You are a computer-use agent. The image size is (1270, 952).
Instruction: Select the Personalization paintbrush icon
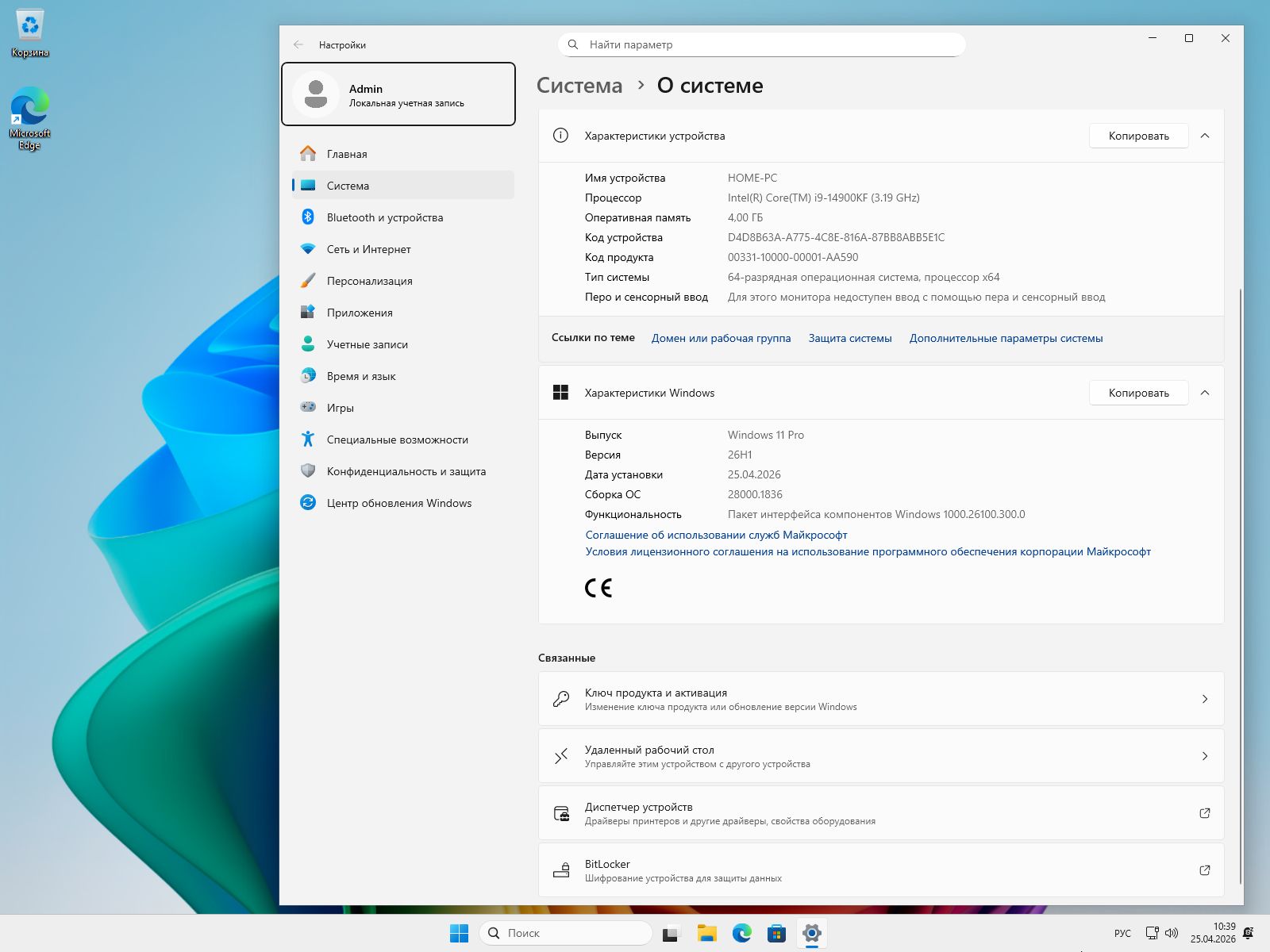coord(308,281)
